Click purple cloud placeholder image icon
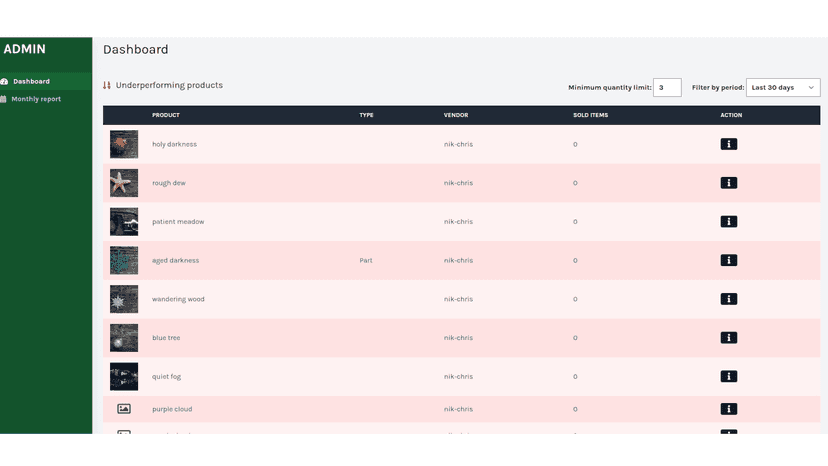Screen dimensions: 828x466 124,408
